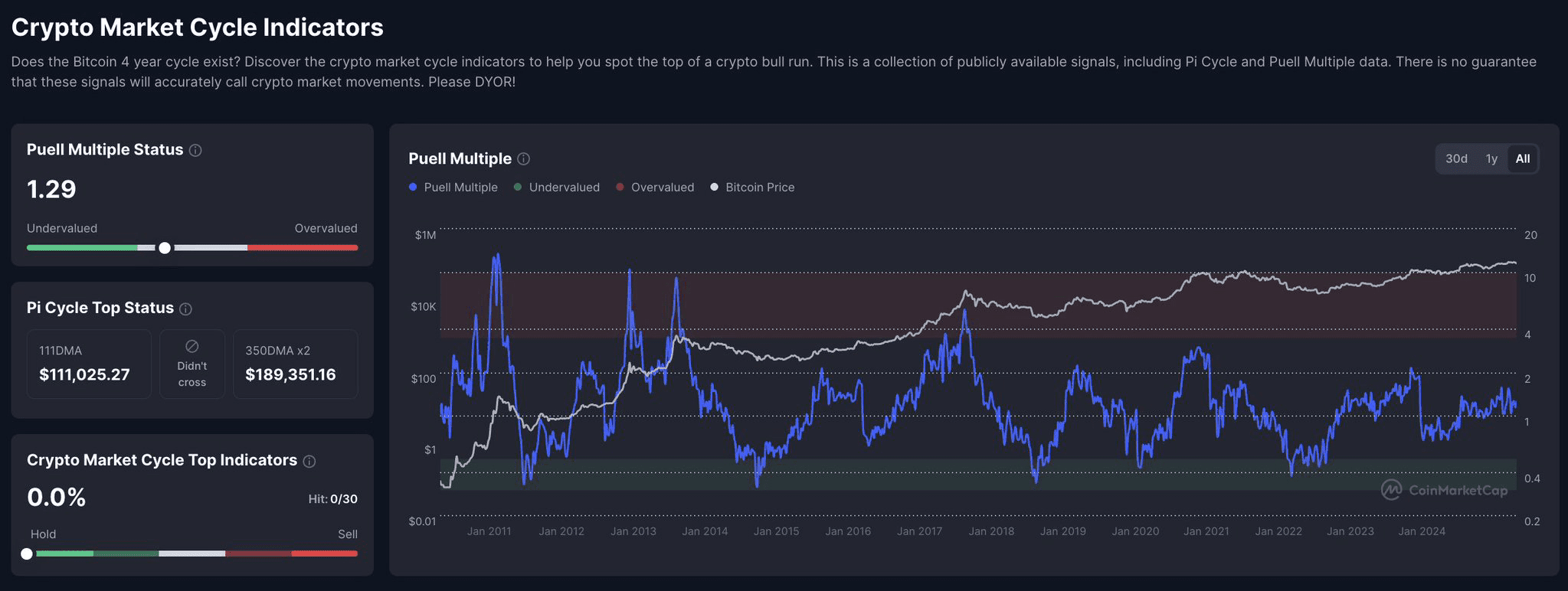Toggle Puell Multiple series in legend
This screenshot has width=1568, height=591.
453,188
